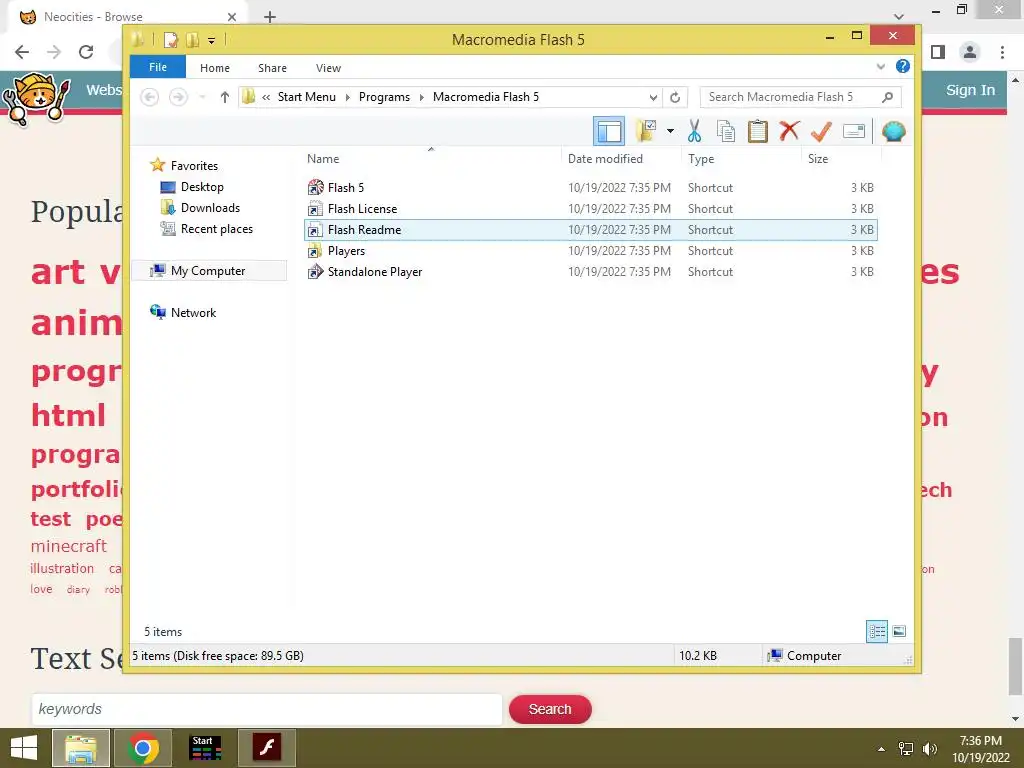The image size is (1024, 768).
Task: Open Explorer Help question mark icon
Action: click(x=903, y=66)
